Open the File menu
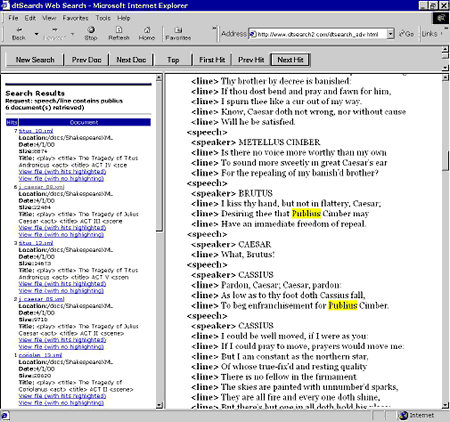The width and height of the screenshot is (450, 422). click(13, 18)
